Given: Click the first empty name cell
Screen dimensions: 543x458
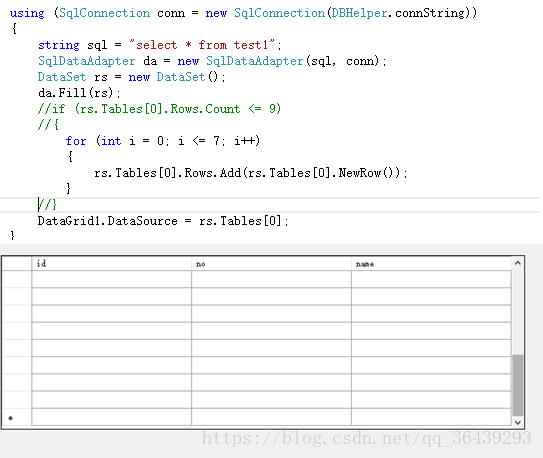Looking at the screenshot, I should tap(431, 279).
